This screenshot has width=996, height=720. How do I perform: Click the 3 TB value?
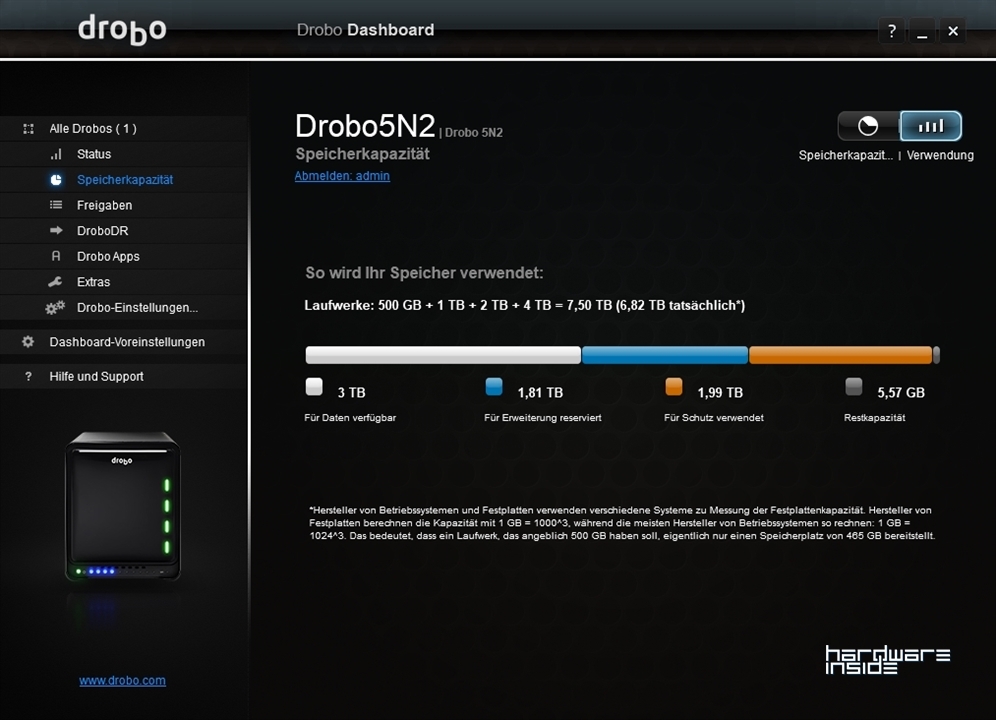click(351, 393)
